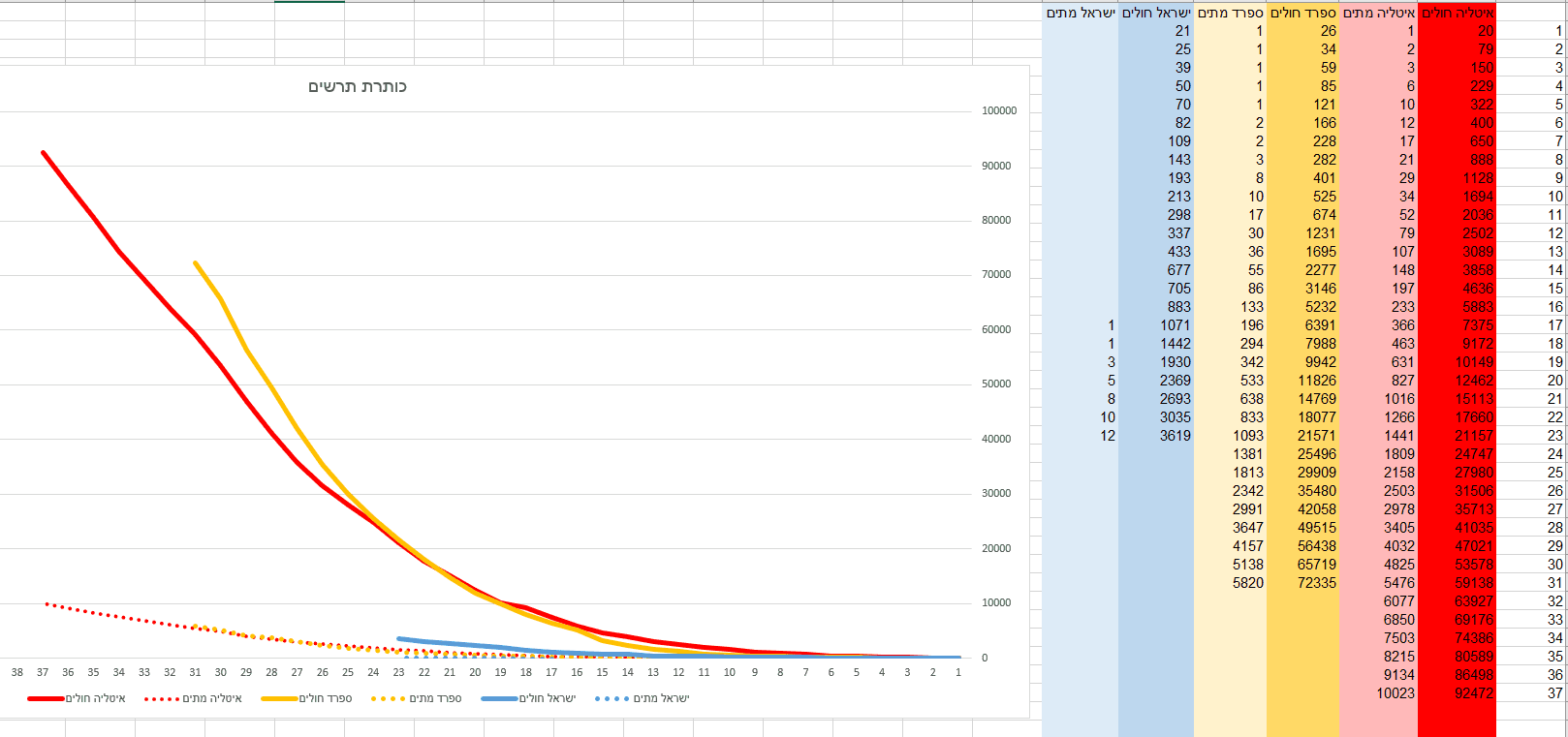
Task: Select the cell containing 1930
Action: [1156, 362]
